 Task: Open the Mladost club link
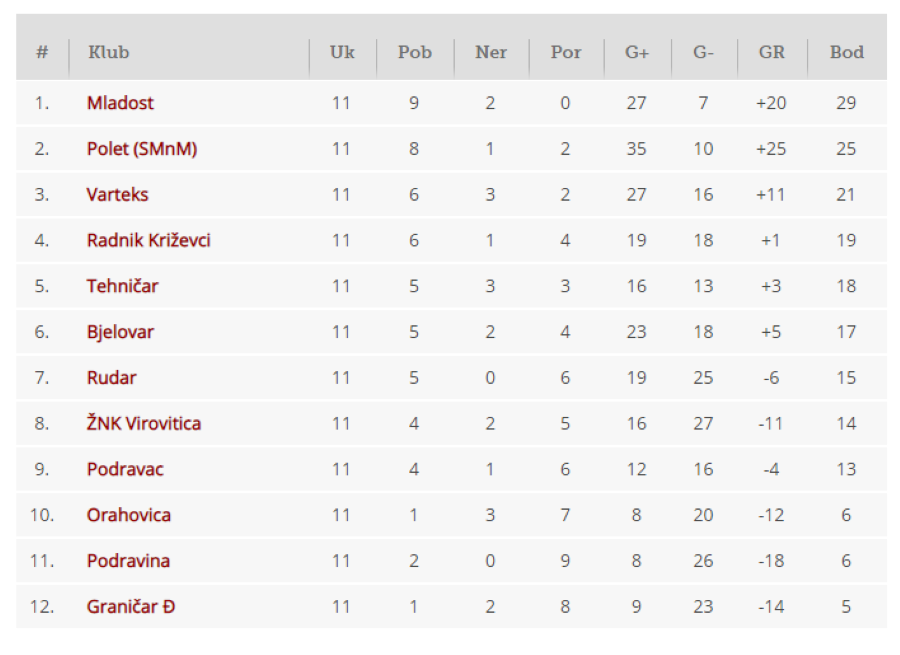coord(120,103)
